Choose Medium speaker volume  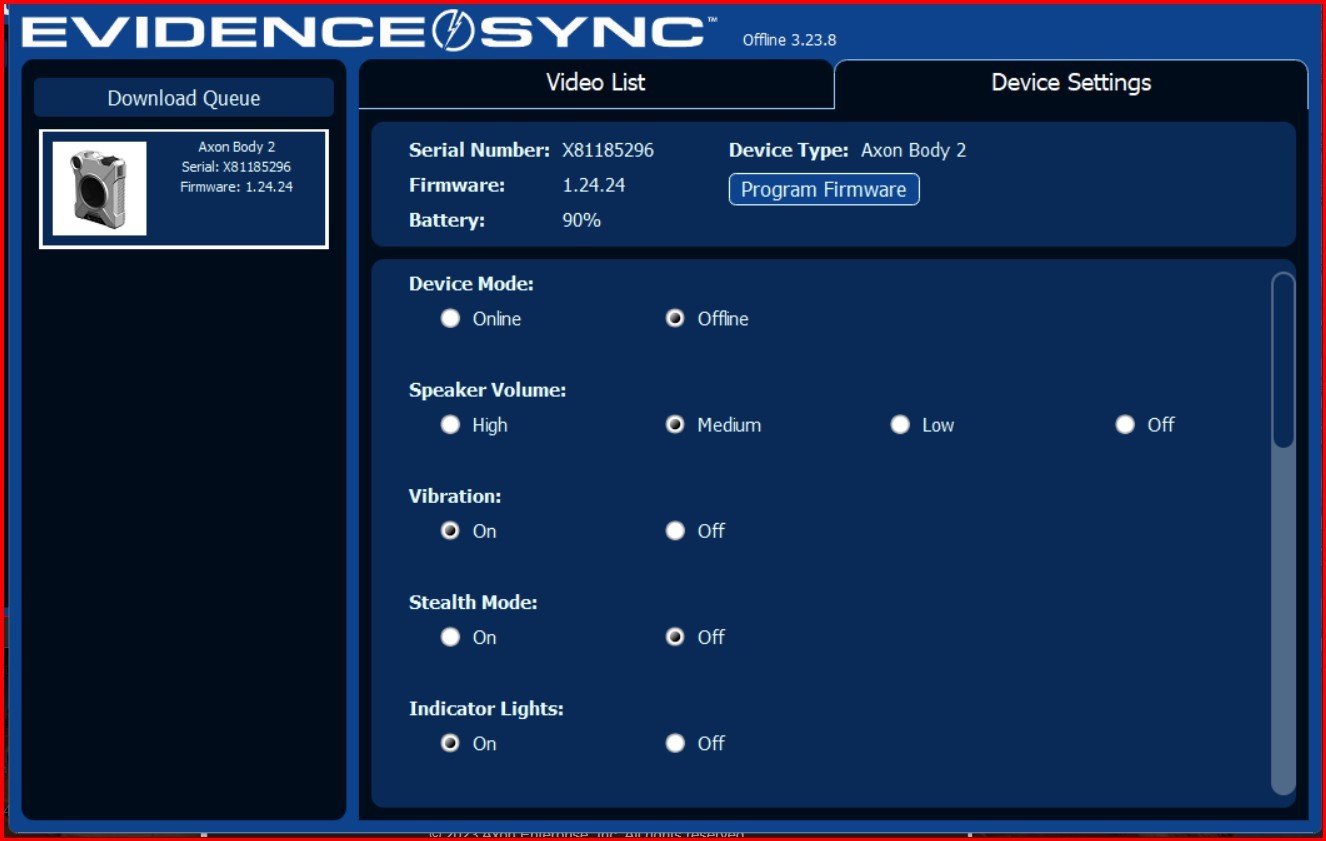(x=676, y=425)
